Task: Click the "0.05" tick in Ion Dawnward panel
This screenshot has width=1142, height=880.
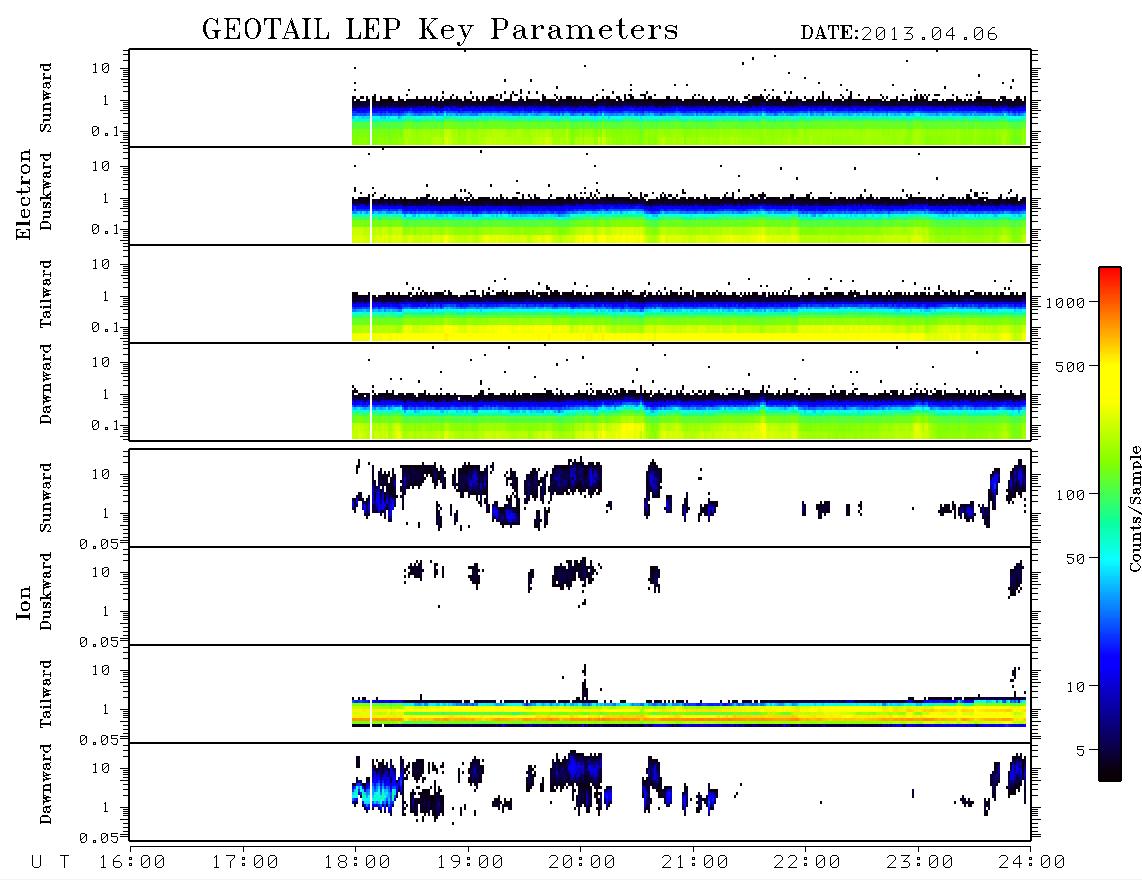Action: click(98, 838)
